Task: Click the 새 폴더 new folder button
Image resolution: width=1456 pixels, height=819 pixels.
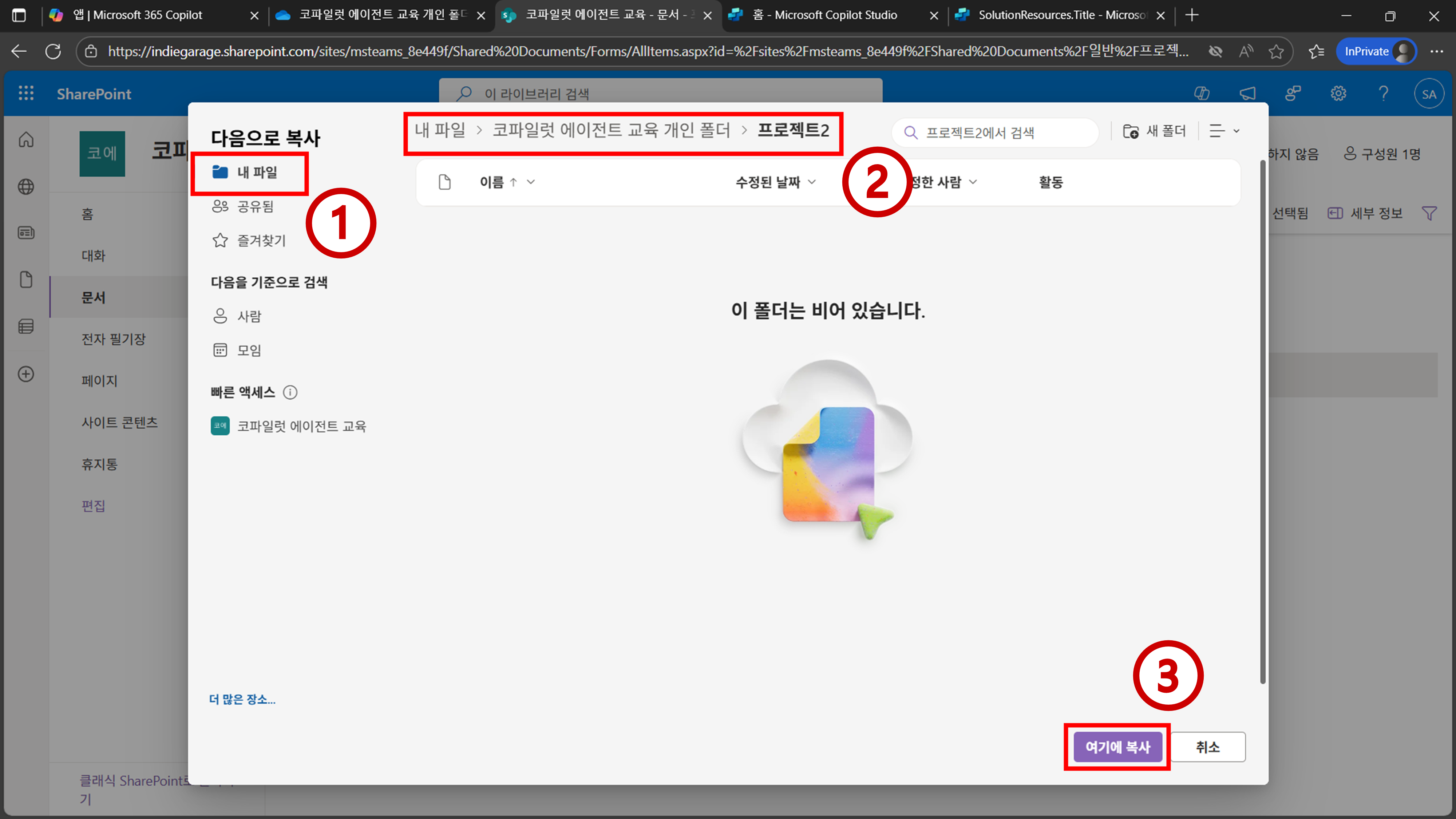Action: pyautogui.click(x=1154, y=131)
